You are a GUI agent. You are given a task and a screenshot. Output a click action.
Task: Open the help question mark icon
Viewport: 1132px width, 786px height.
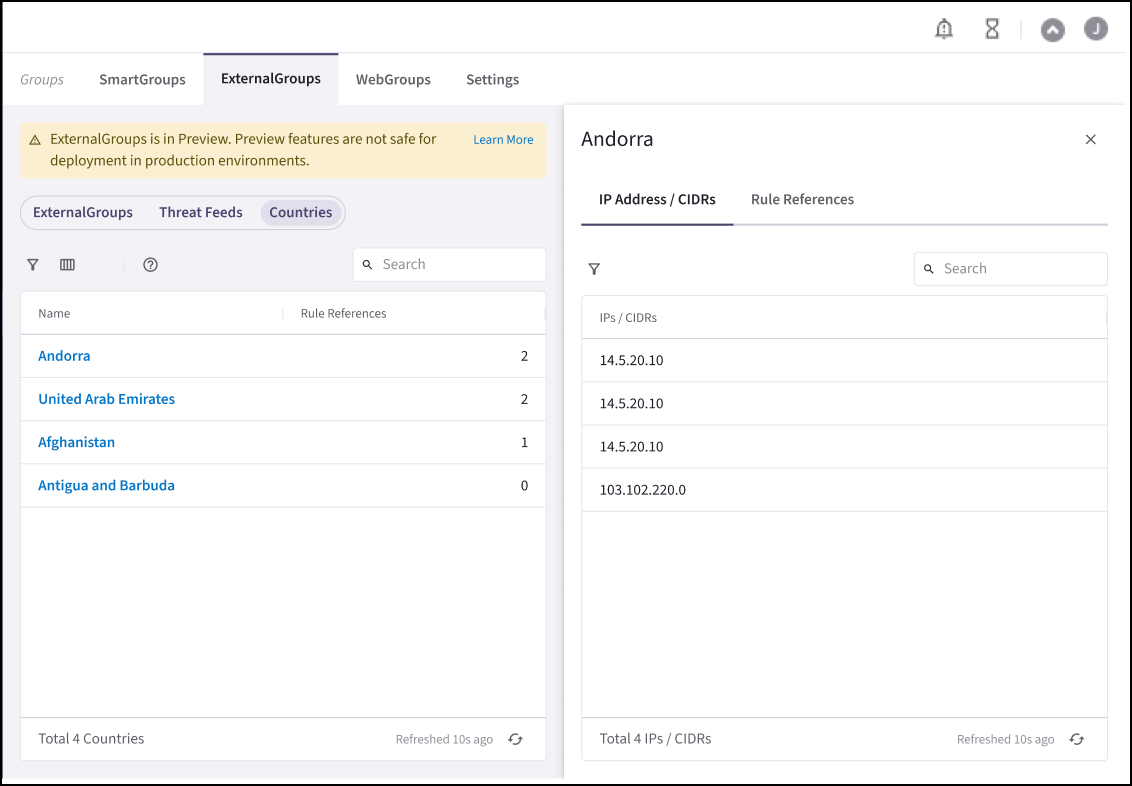click(x=150, y=265)
